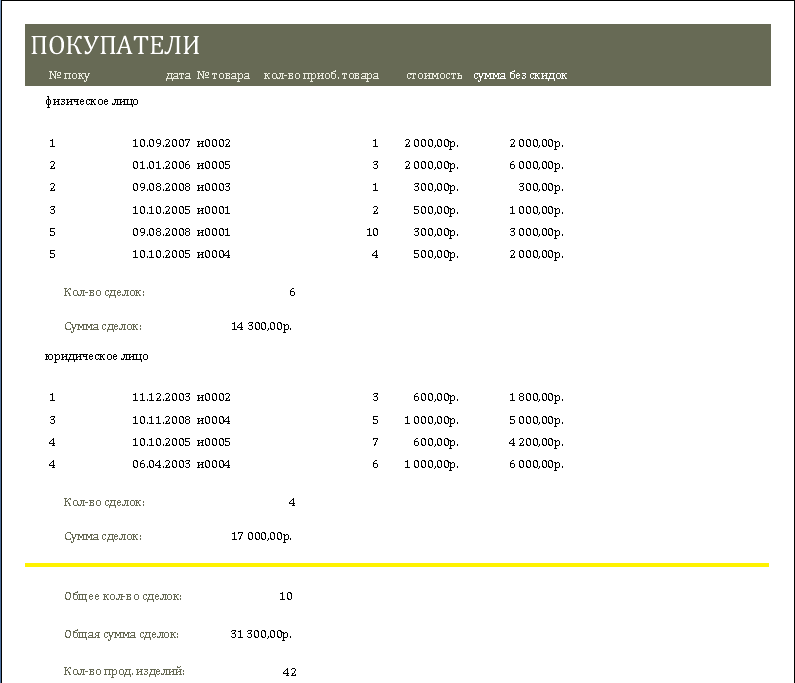Select cost "1 000,00р." in the 10.11.2008 row
The width and height of the screenshot is (795, 683).
tap(431, 420)
